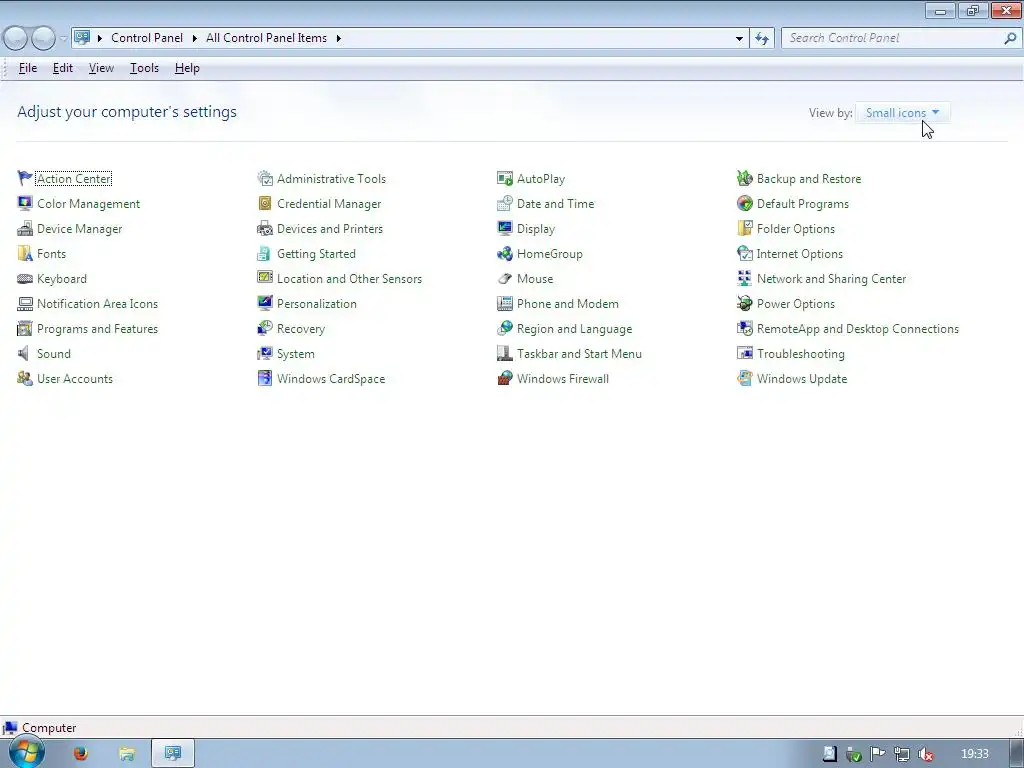1024x768 pixels.
Task: Expand the address bar history dropdown arrow
Action: (x=739, y=39)
